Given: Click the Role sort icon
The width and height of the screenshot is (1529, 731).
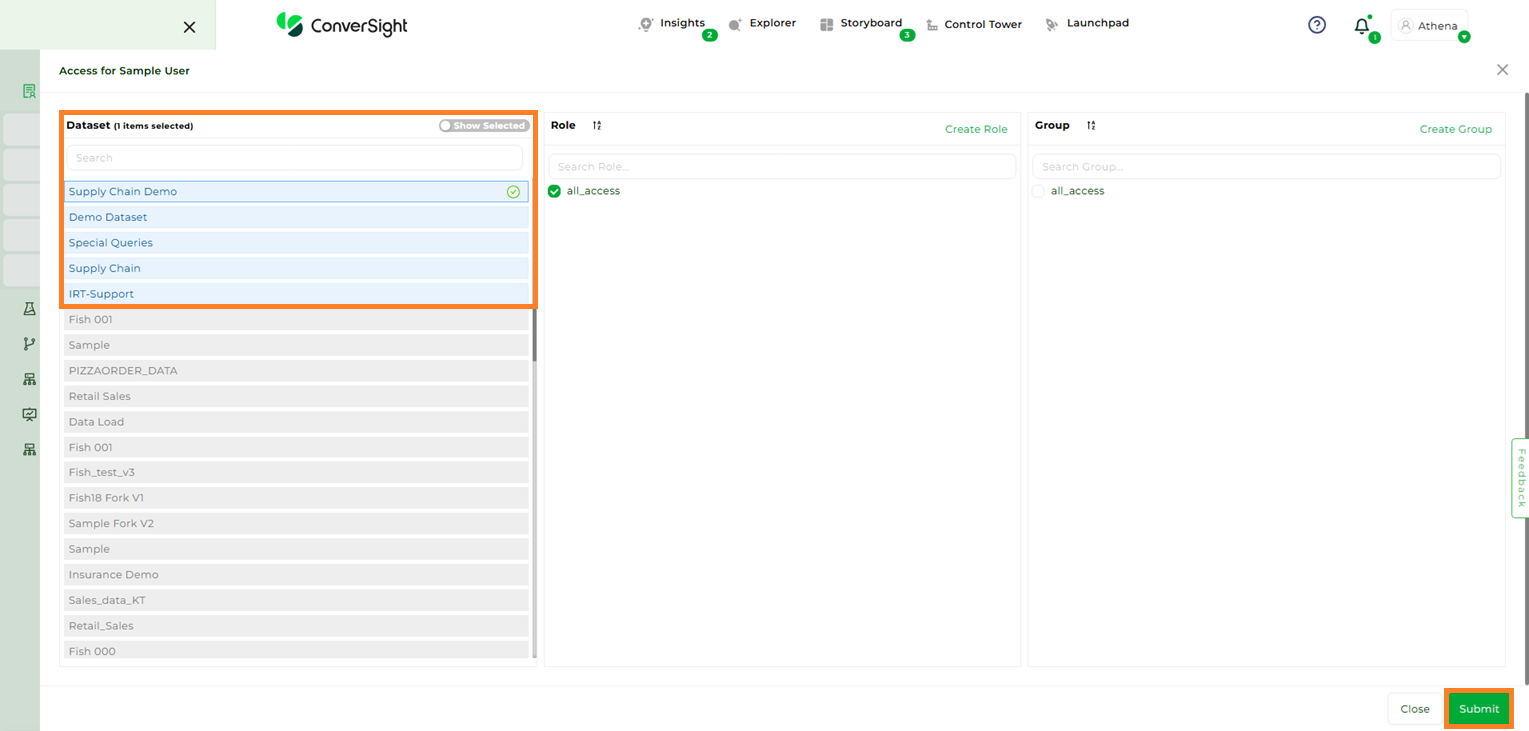Looking at the screenshot, I should [597, 126].
